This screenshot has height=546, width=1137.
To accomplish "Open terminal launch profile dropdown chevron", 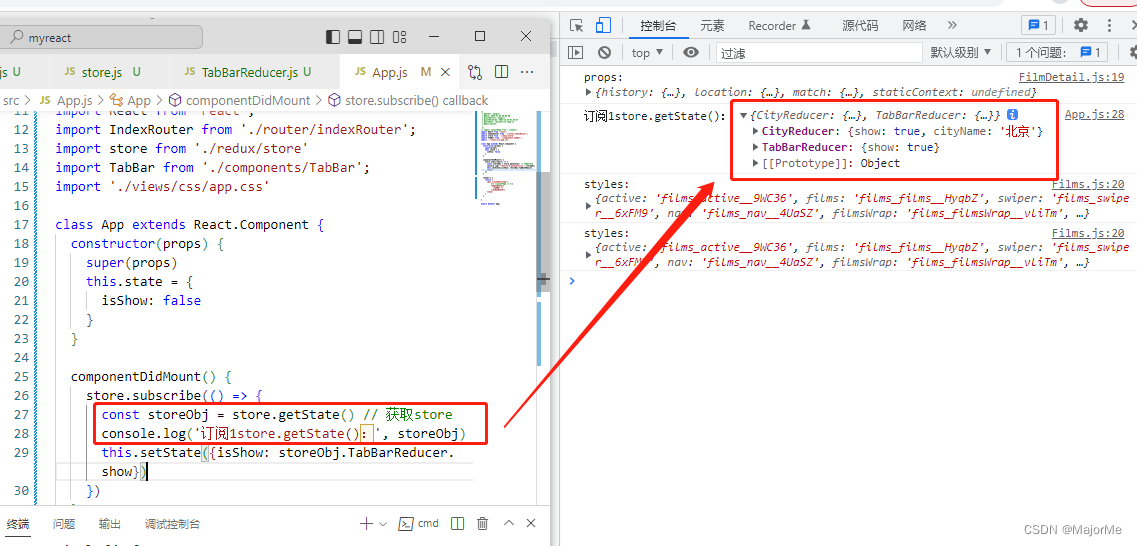I will [384, 524].
